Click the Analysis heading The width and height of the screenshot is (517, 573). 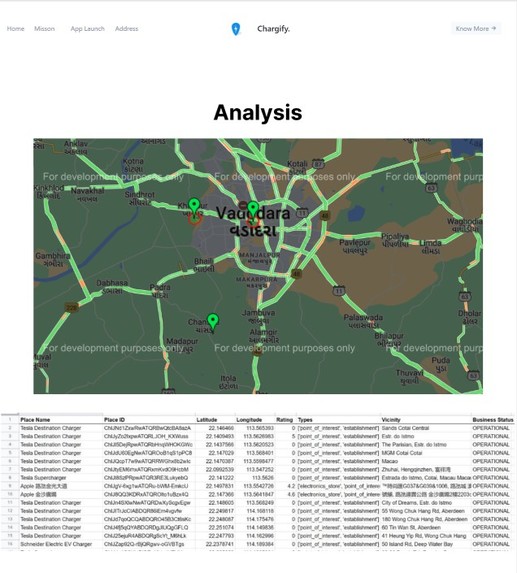pyautogui.click(x=258, y=112)
